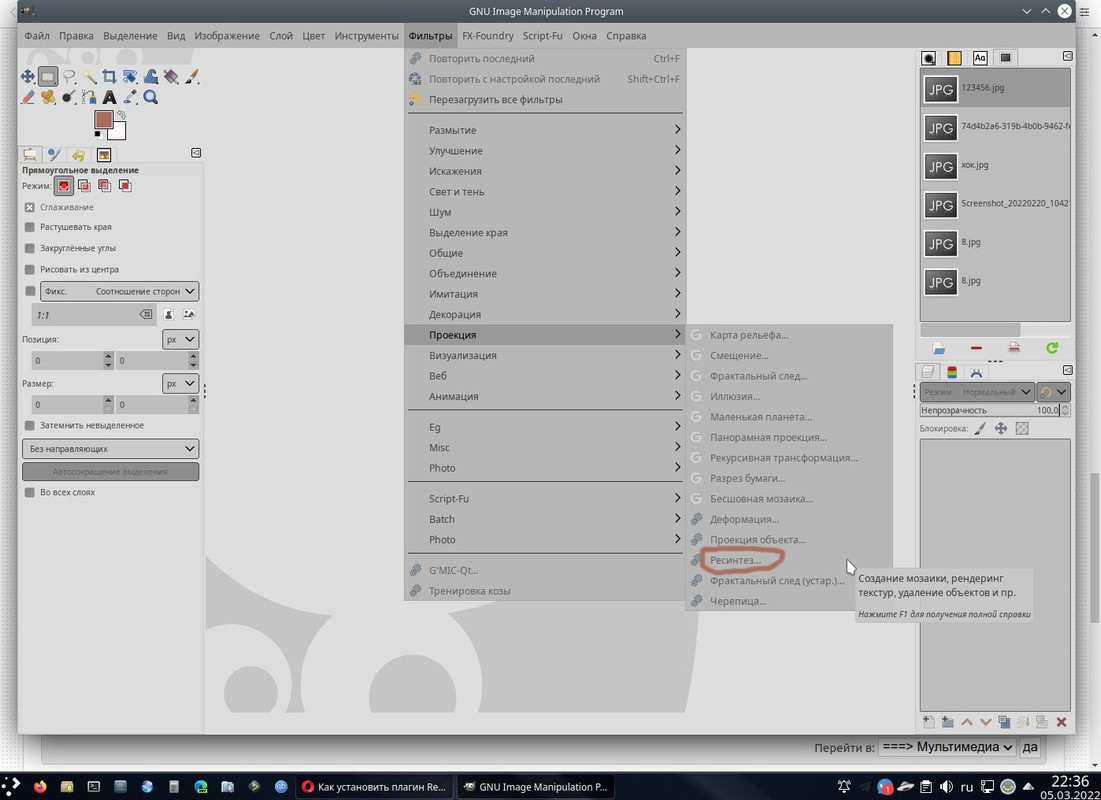This screenshot has width=1101, height=800.
Task: Expand the Размытие filters submenu
Action: pyautogui.click(x=545, y=130)
